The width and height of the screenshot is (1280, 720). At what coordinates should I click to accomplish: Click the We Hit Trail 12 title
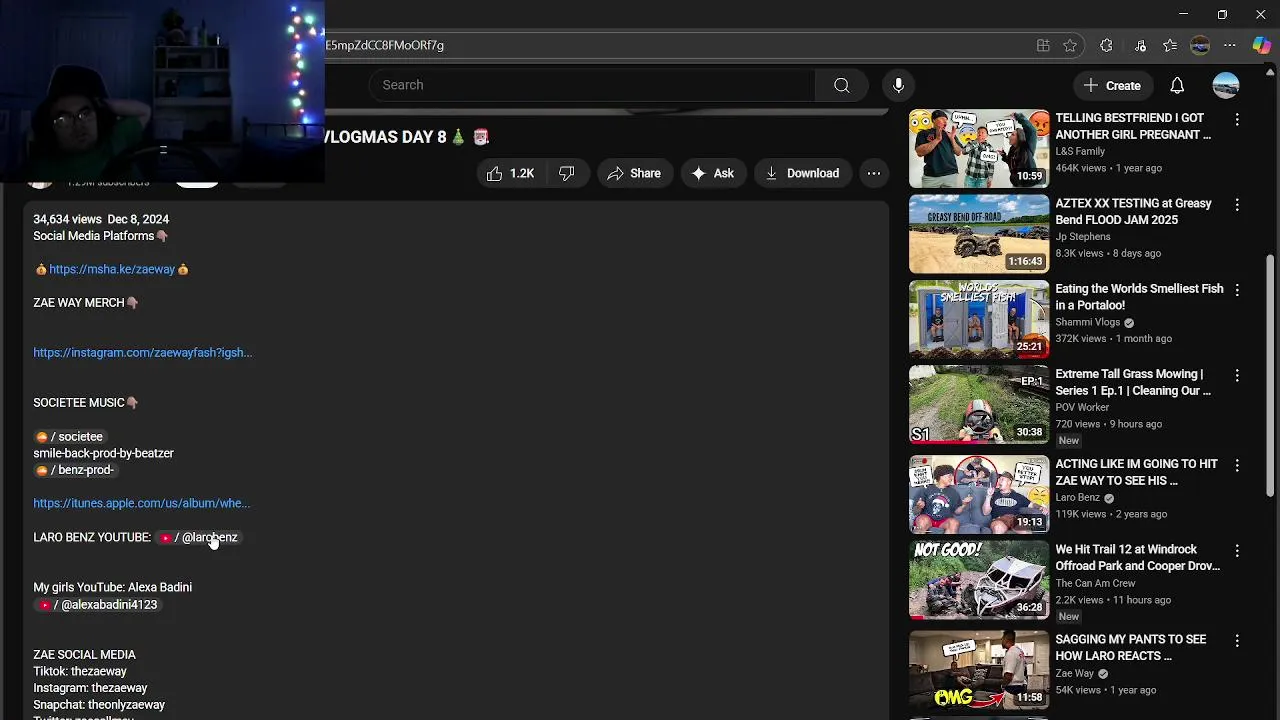click(1138, 557)
